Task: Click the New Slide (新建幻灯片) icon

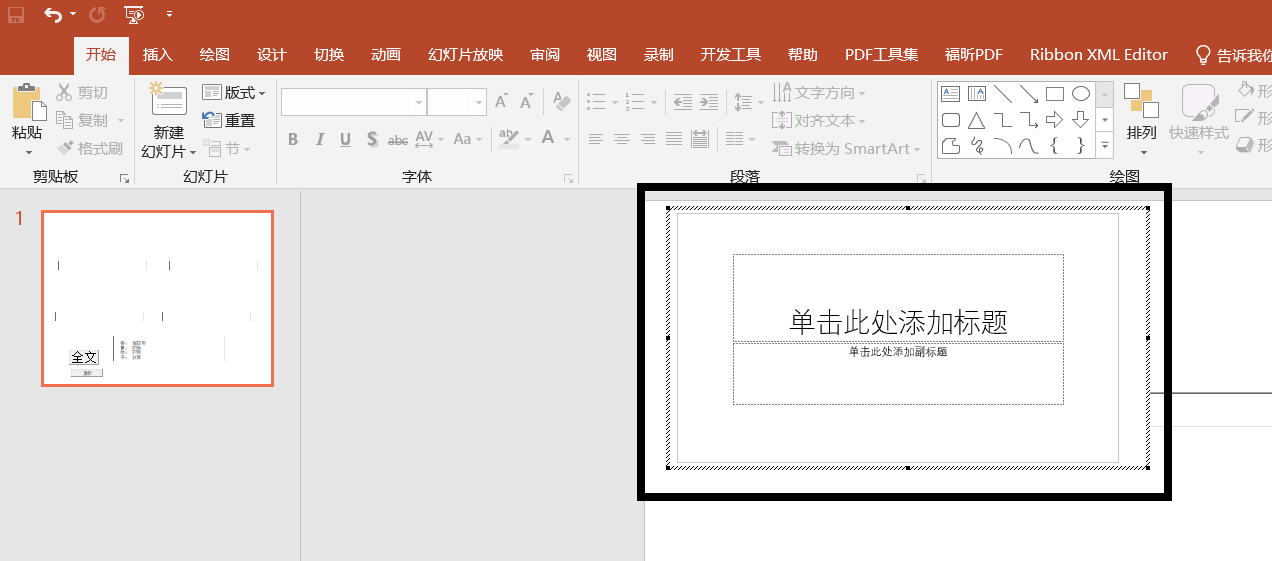Action: (x=168, y=101)
